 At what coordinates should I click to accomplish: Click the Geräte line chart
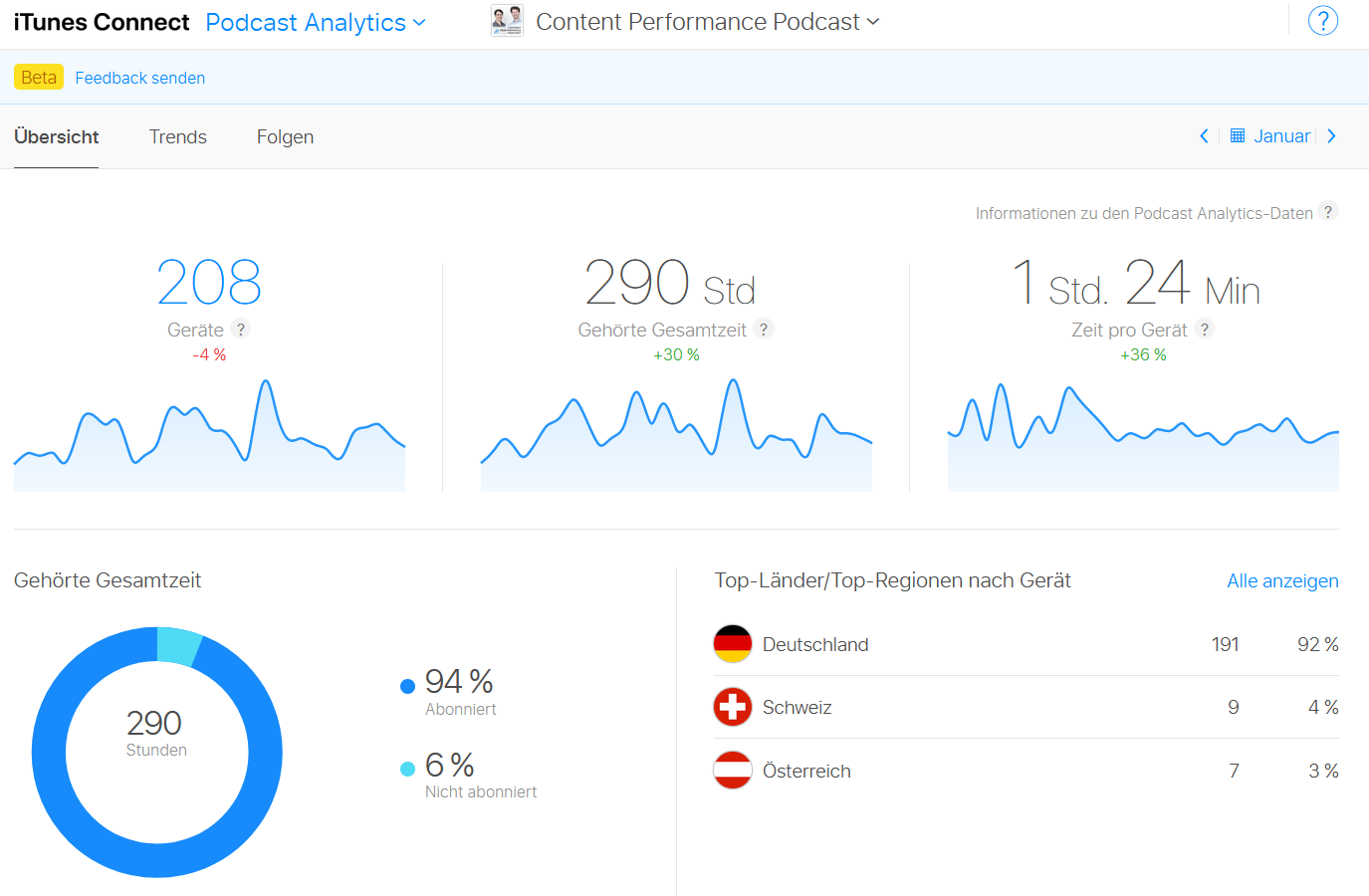coord(209,435)
